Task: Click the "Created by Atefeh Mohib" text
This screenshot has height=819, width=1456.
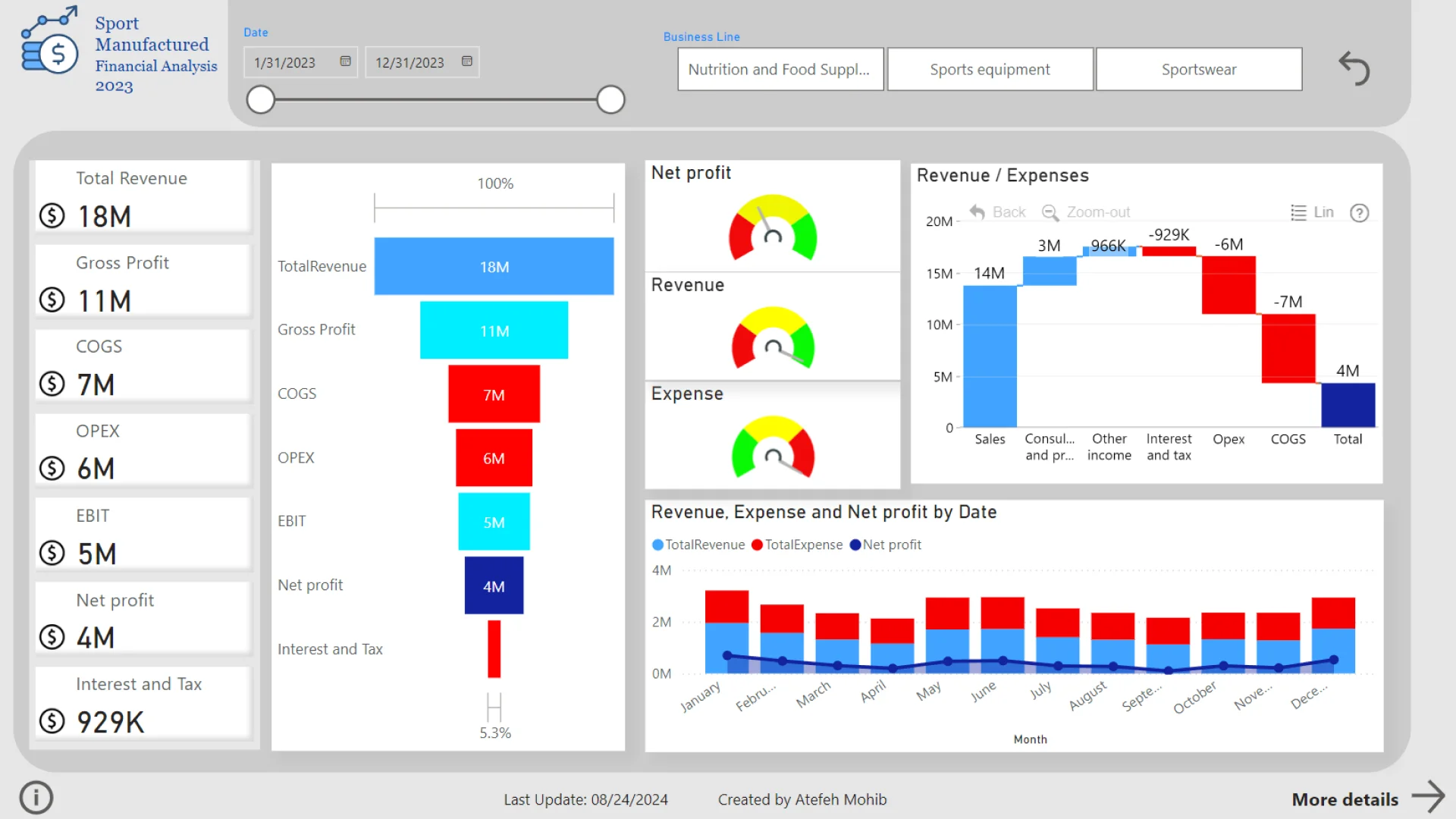Action: [x=802, y=799]
